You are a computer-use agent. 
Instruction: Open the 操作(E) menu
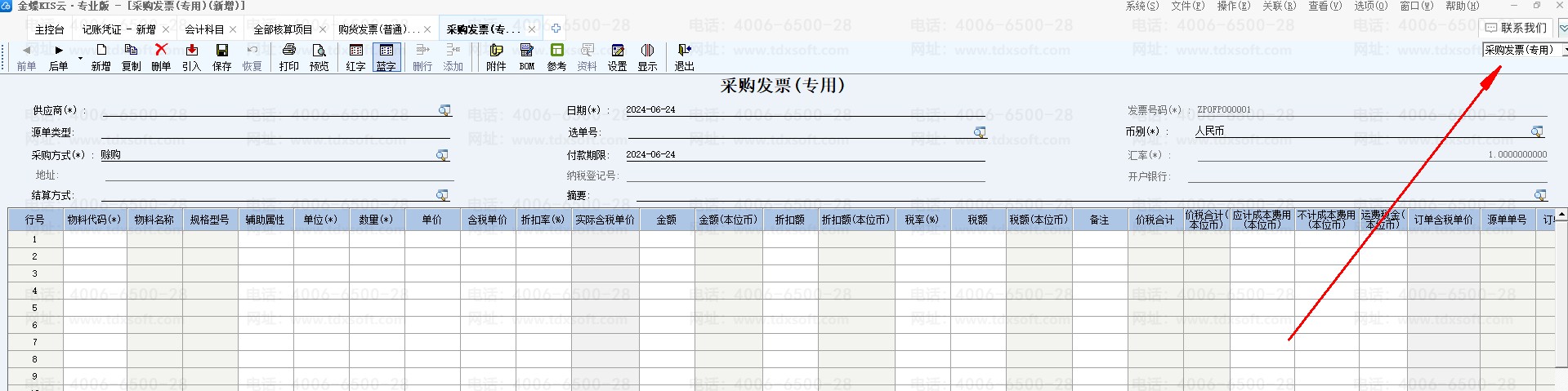1233,6
